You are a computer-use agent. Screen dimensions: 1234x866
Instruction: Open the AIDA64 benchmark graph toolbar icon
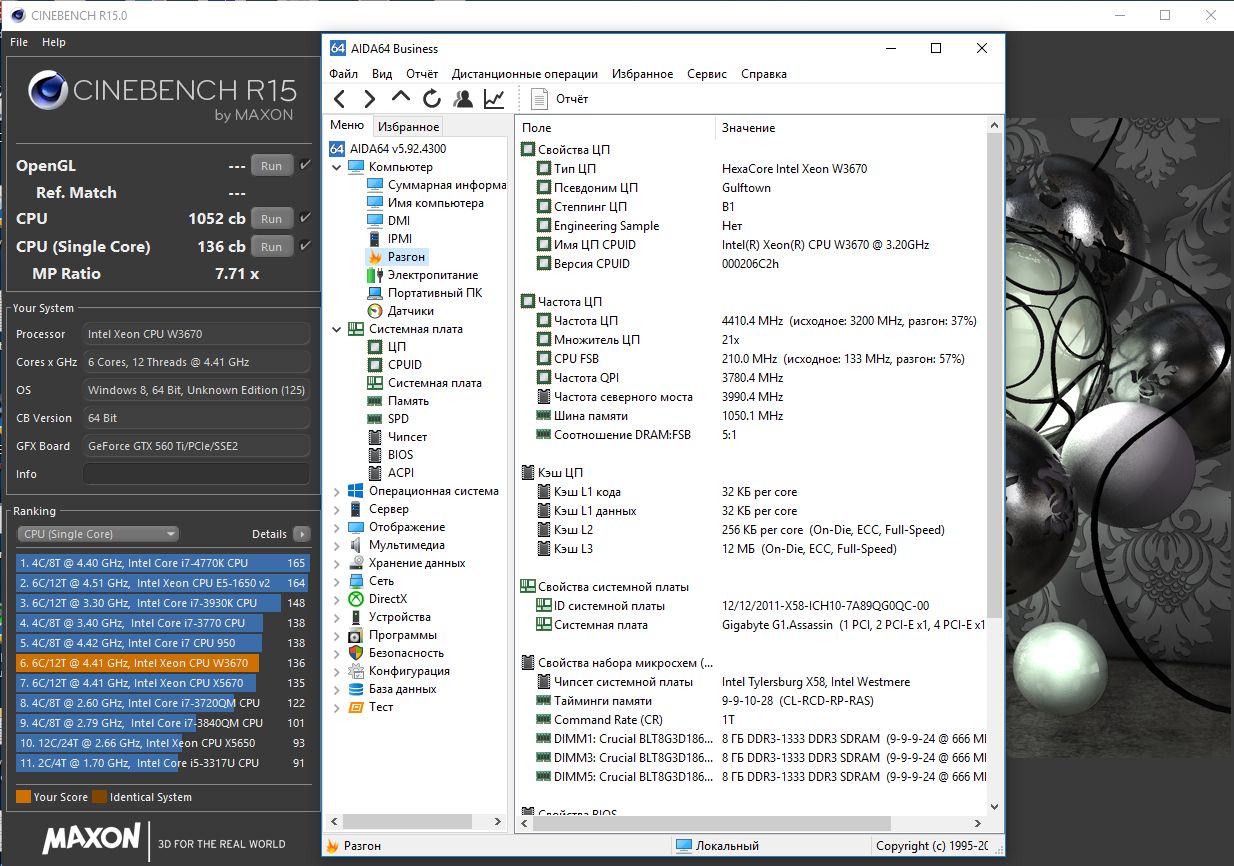[x=494, y=99]
